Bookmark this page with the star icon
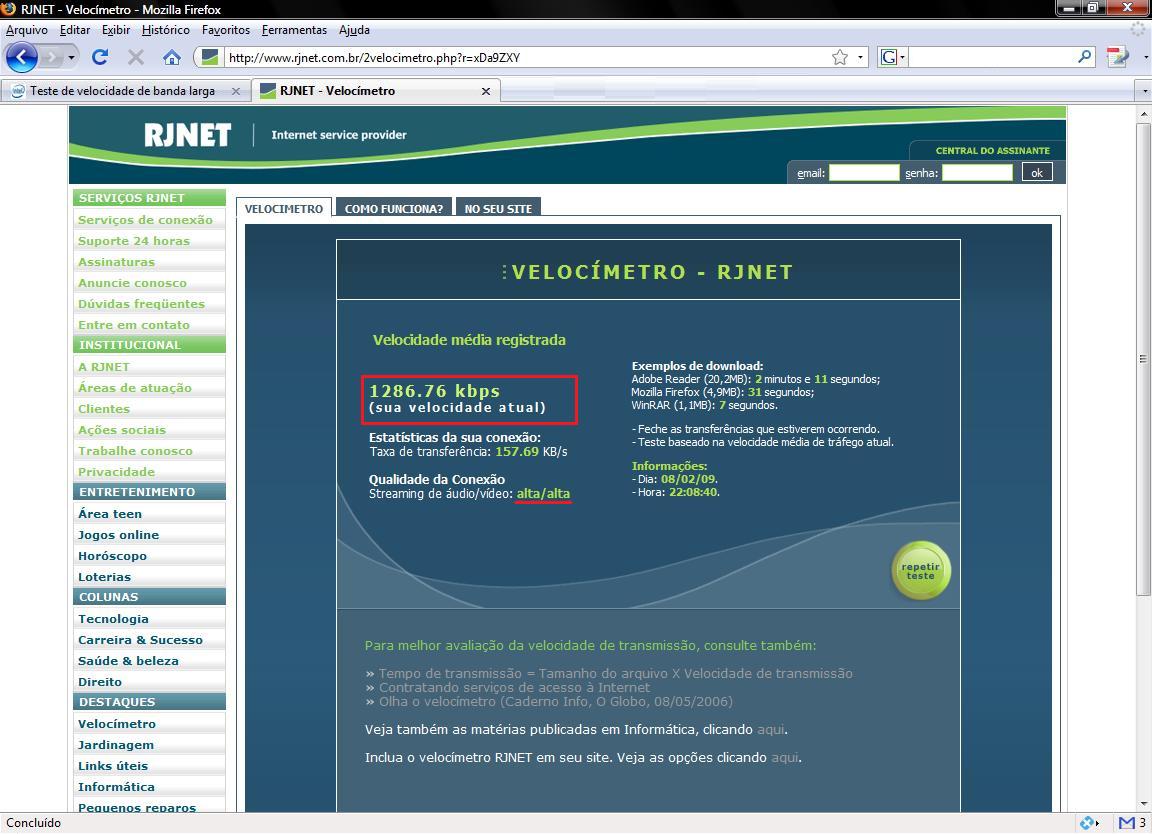The height and width of the screenshot is (834, 1152). 840,57
